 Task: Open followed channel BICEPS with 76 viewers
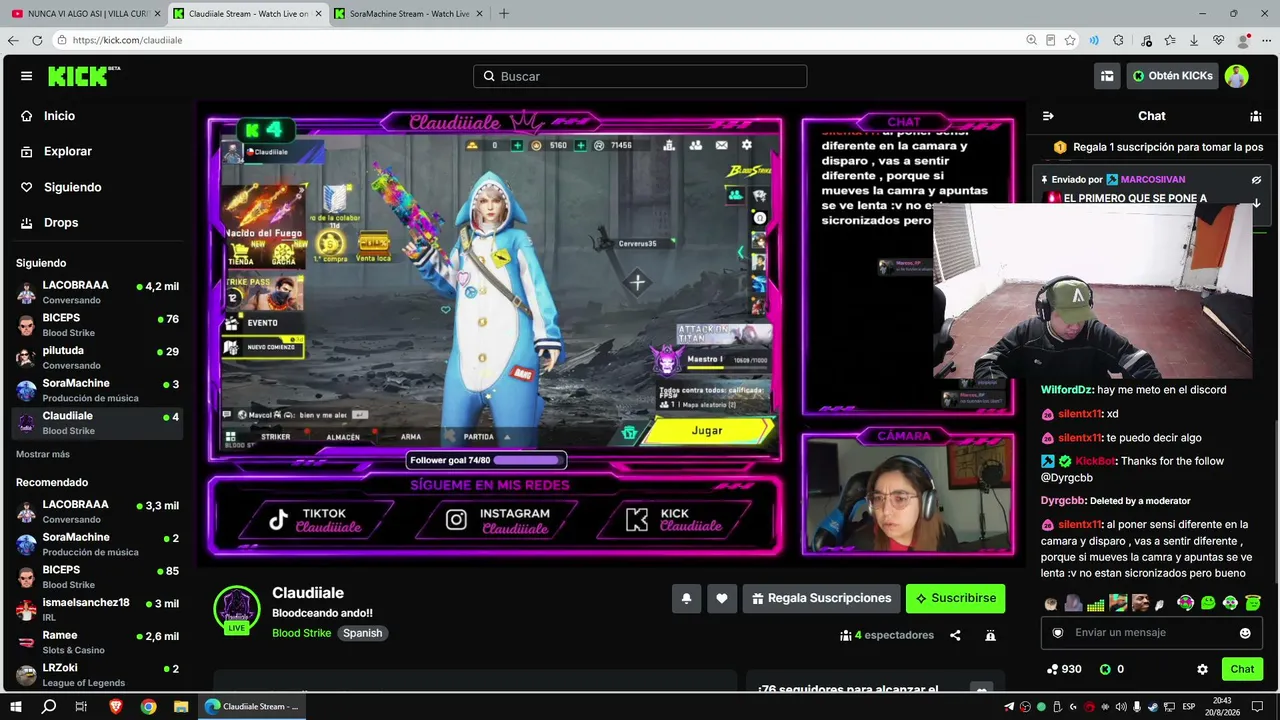(97, 325)
